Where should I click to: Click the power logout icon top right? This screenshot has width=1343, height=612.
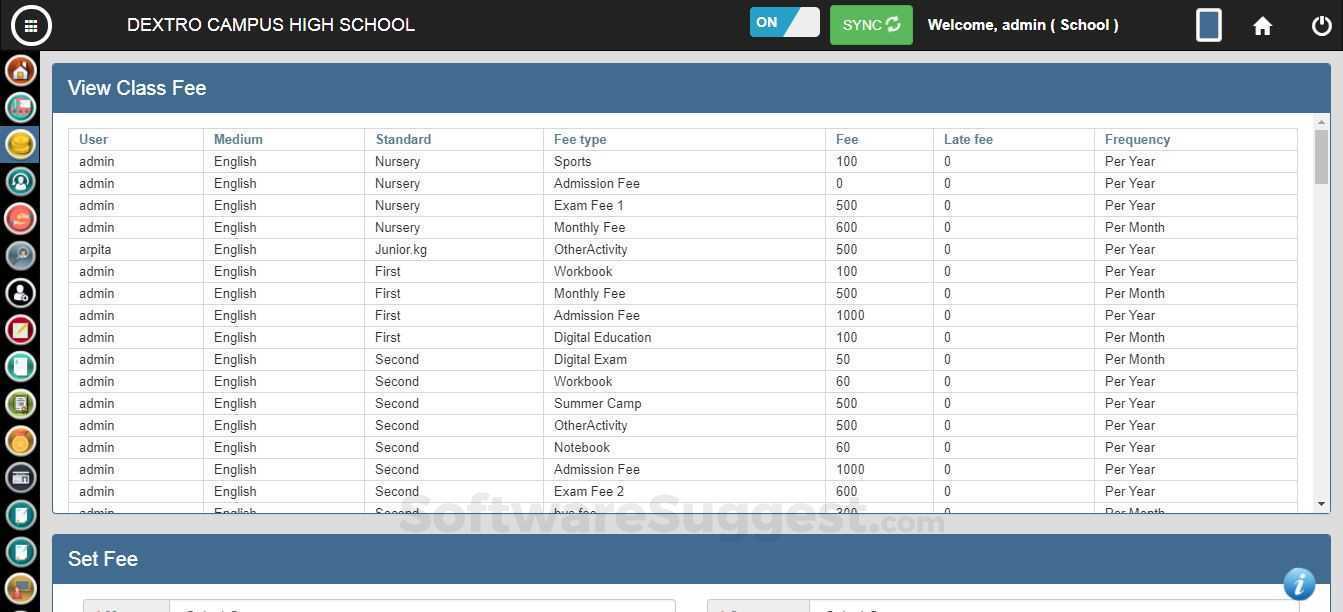[1322, 25]
